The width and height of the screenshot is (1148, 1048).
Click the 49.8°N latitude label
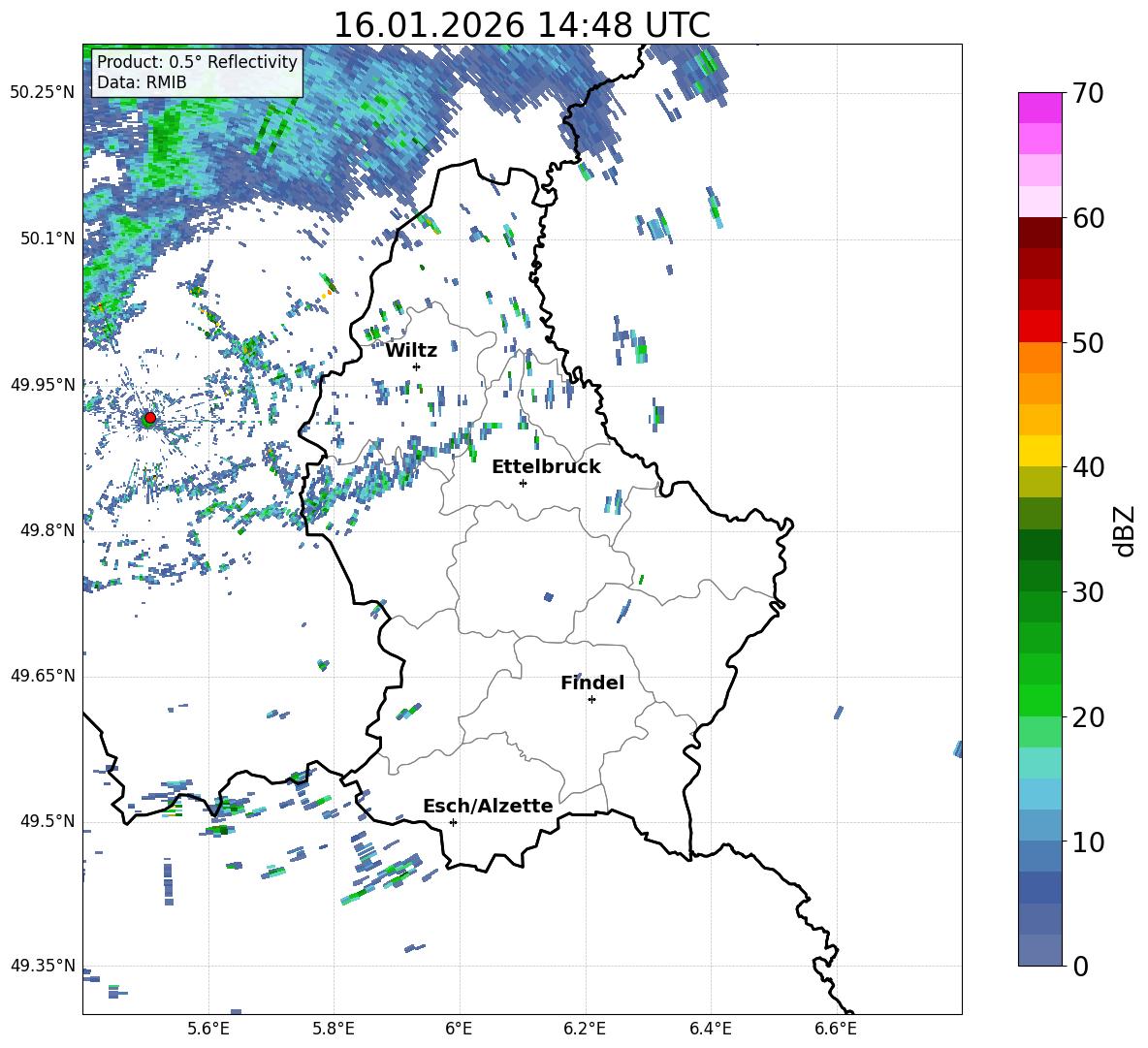click(x=48, y=530)
